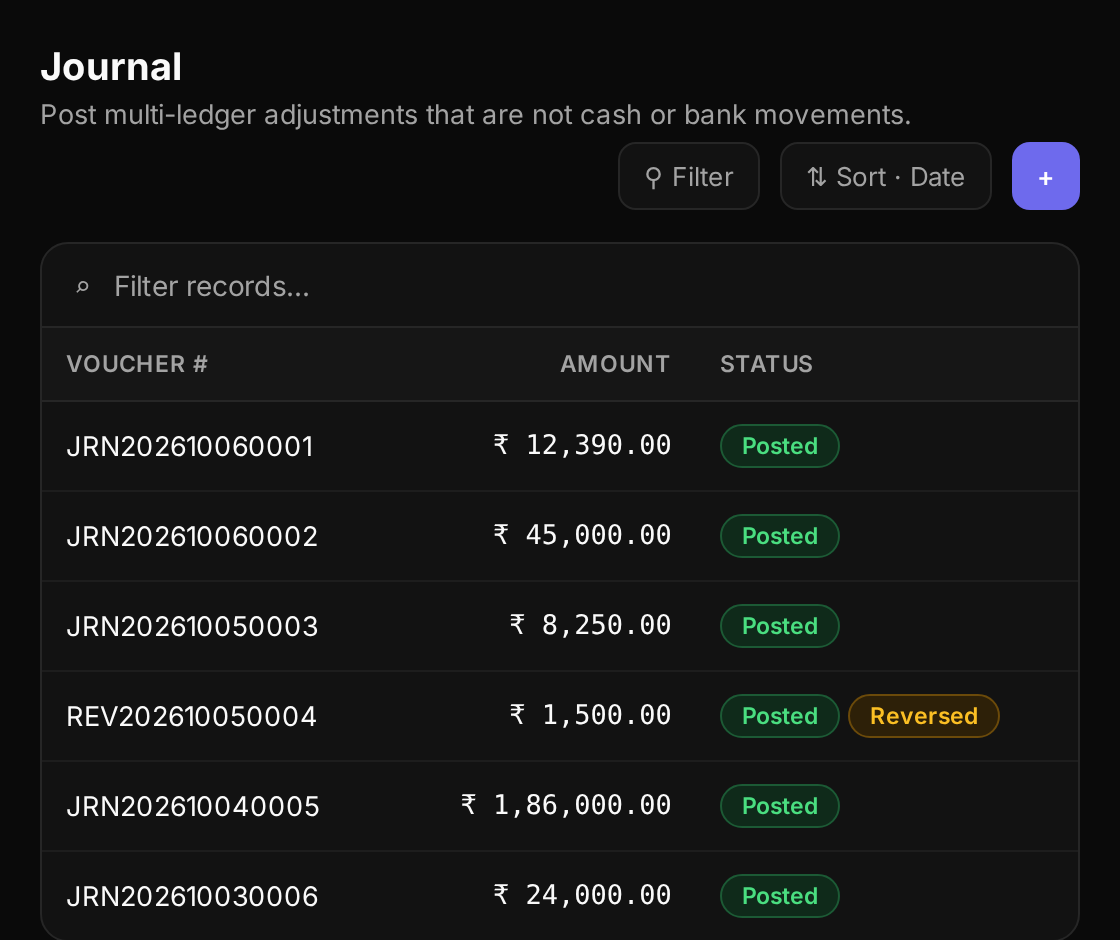This screenshot has width=1120, height=940.
Task: Sort by the AMOUNT column header
Action: [x=615, y=364]
